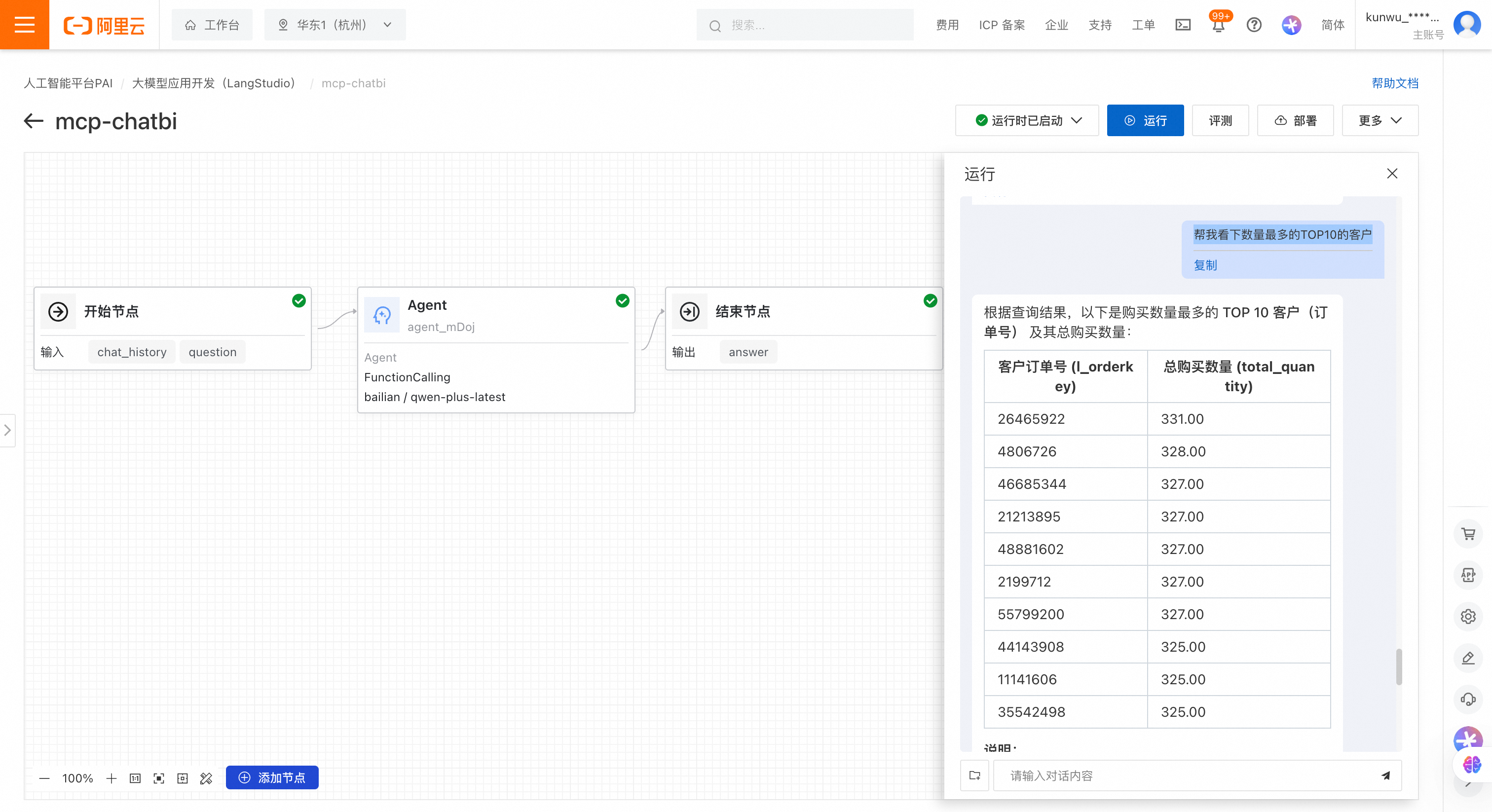
Task: Open the AI assistant icon in header
Action: click(x=1291, y=25)
